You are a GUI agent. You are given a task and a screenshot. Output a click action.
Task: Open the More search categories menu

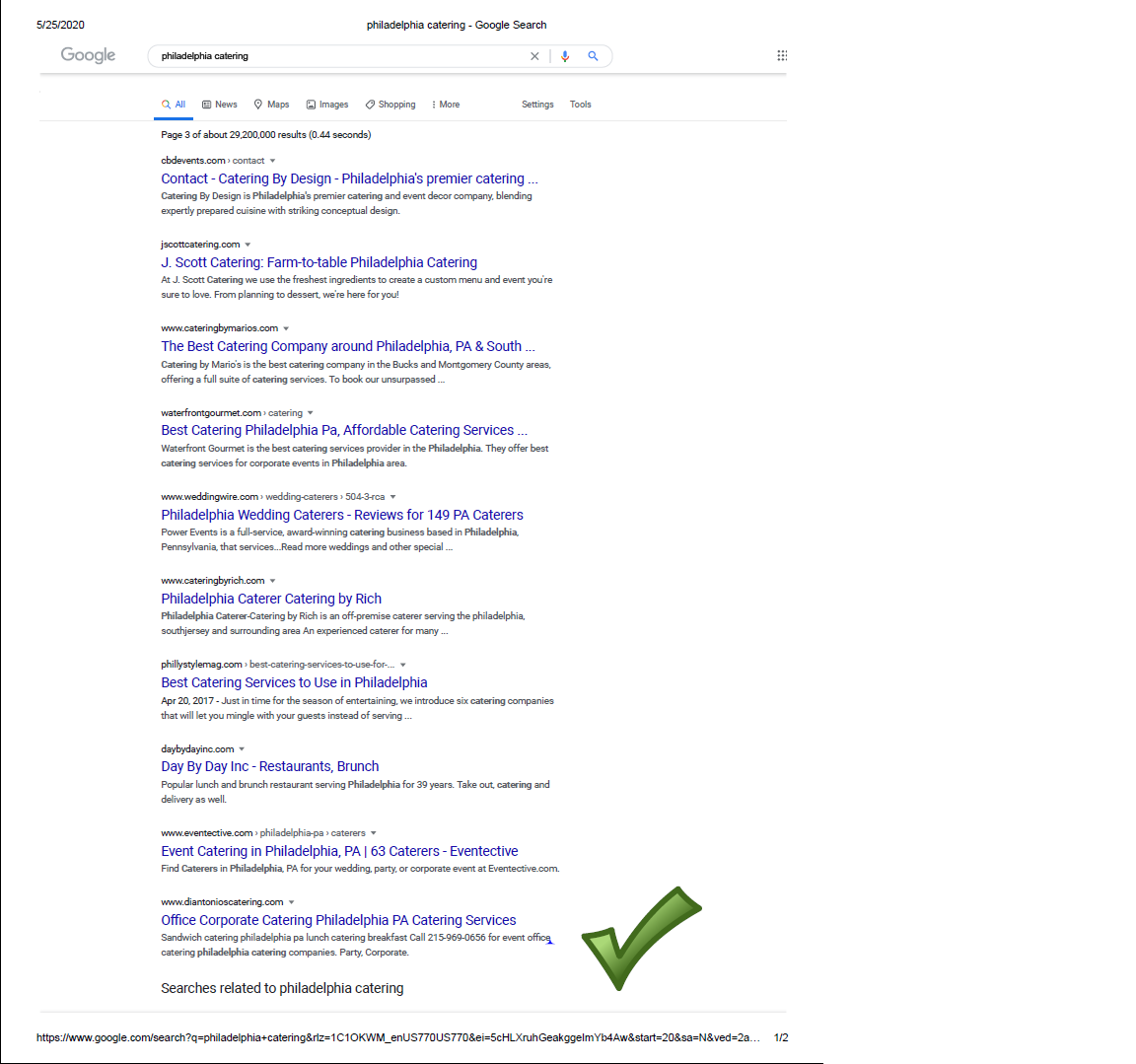click(x=446, y=105)
